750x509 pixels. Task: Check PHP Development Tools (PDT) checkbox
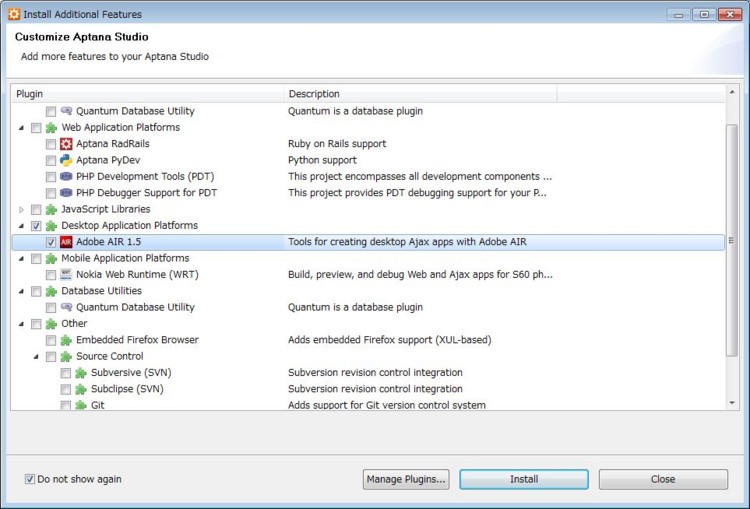[x=51, y=177]
